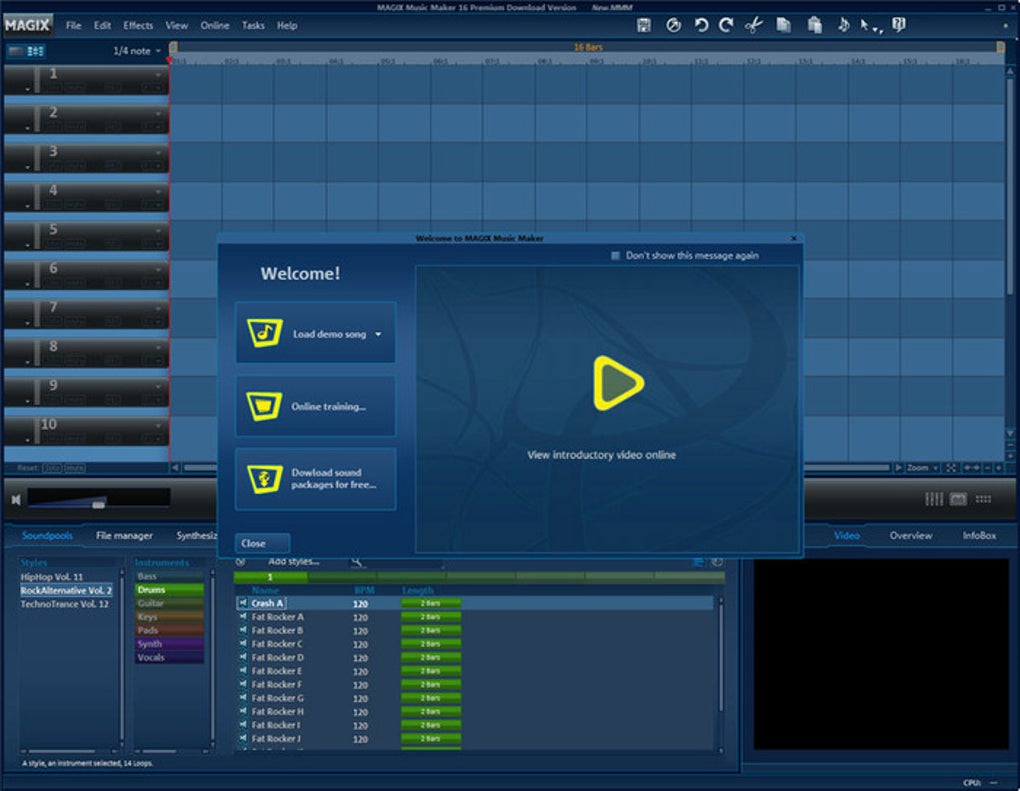Click the dotted grid icon in transport bar

coord(983,499)
